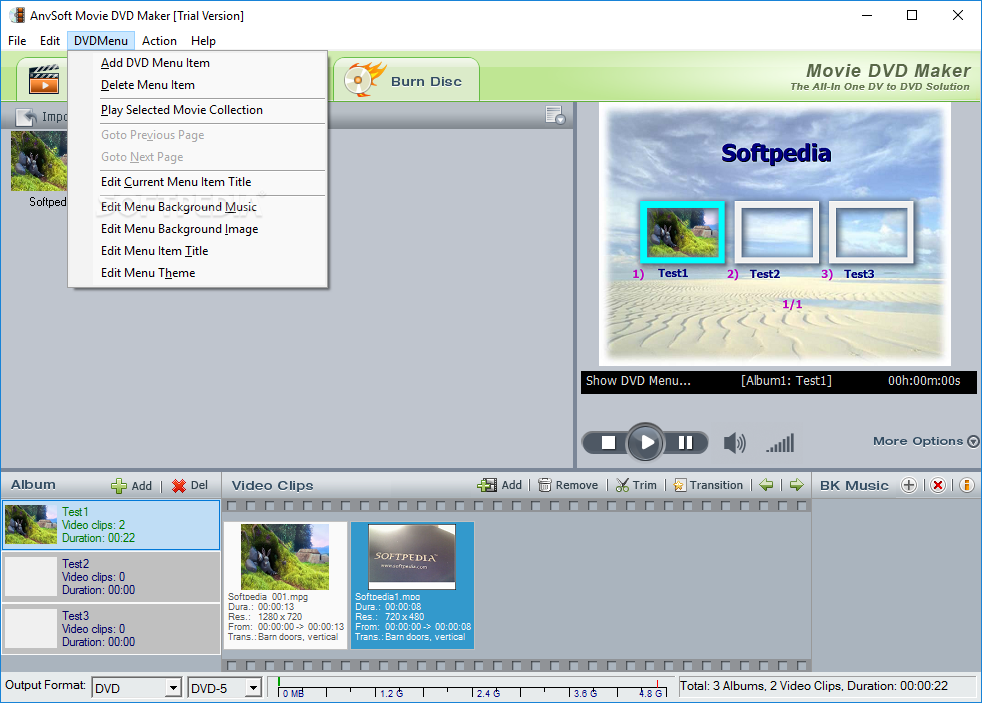
Task: Choose Delete Menu Item
Action: point(197,85)
